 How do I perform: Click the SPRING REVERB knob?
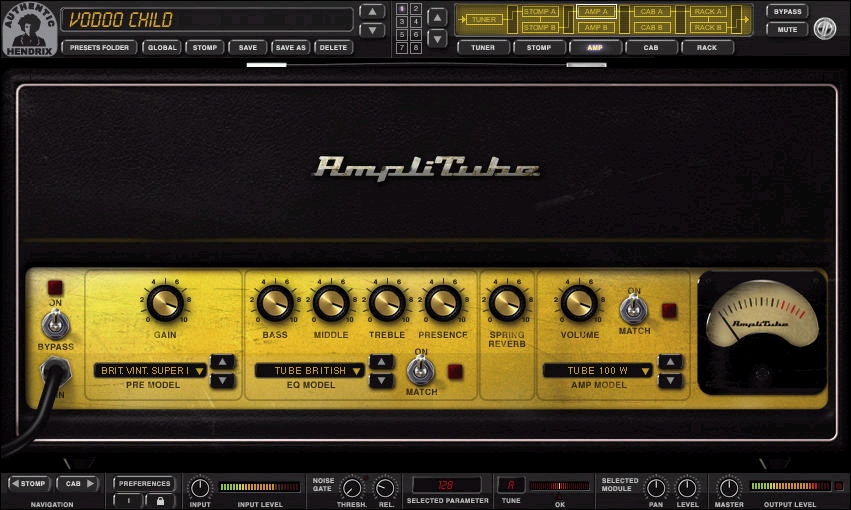507,303
